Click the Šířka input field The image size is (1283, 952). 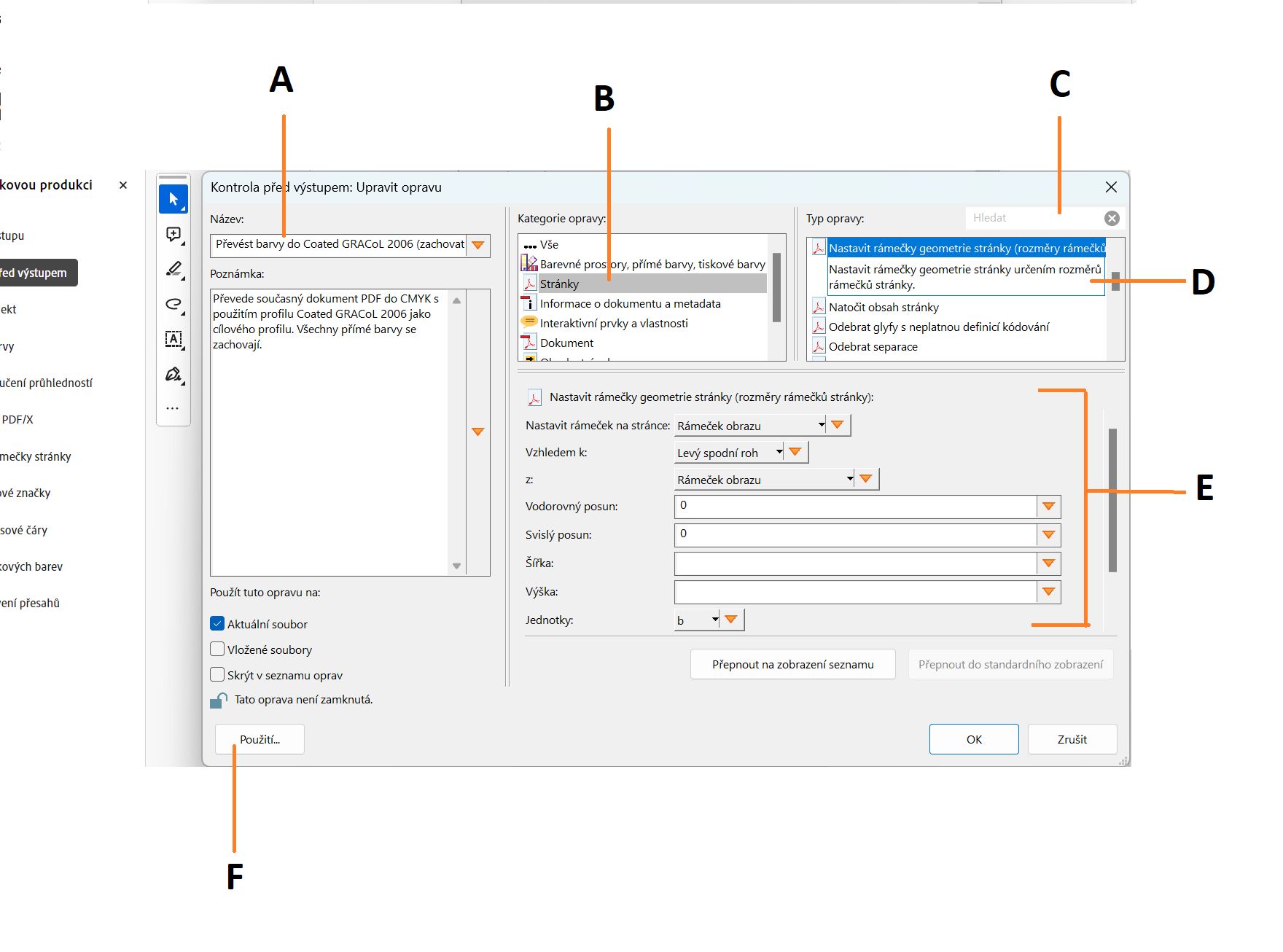[855, 563]
